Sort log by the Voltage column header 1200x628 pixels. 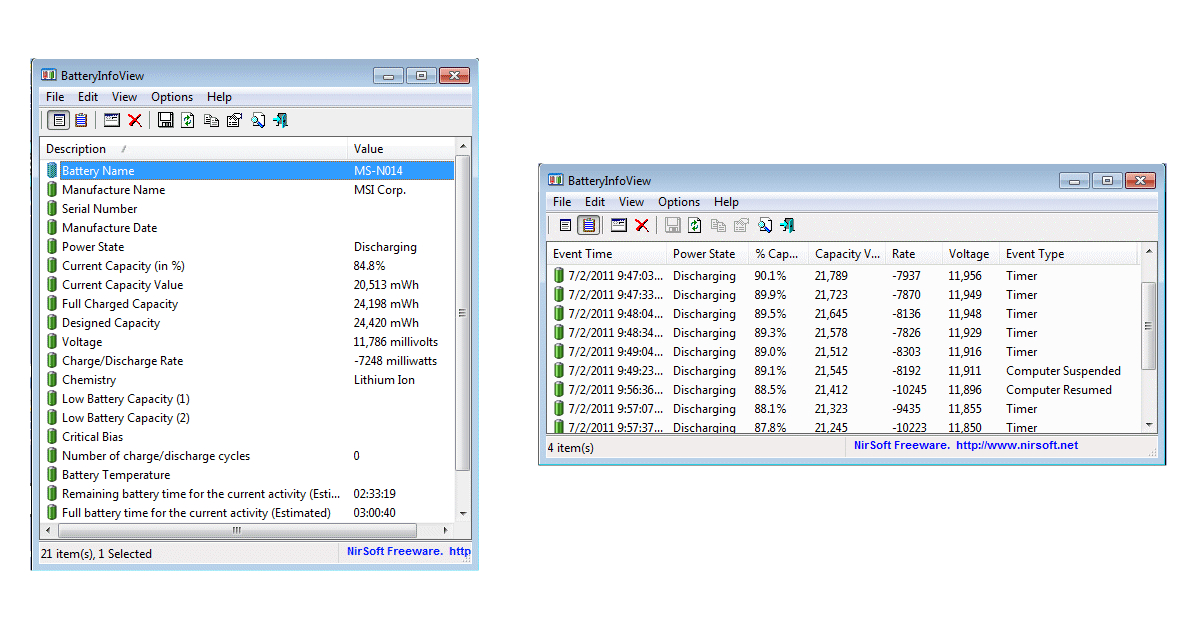pos(968,254)
